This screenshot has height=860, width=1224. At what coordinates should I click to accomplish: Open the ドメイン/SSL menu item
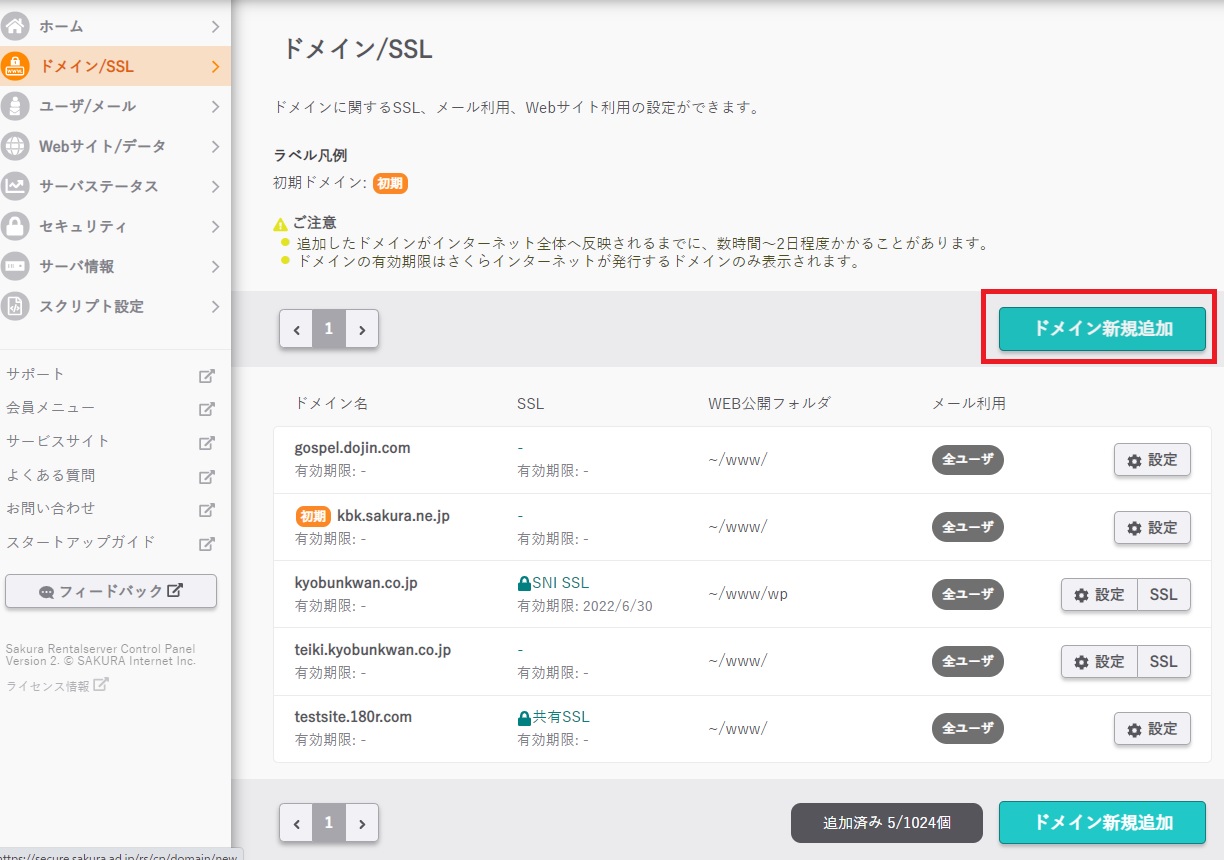pos(87,67)
